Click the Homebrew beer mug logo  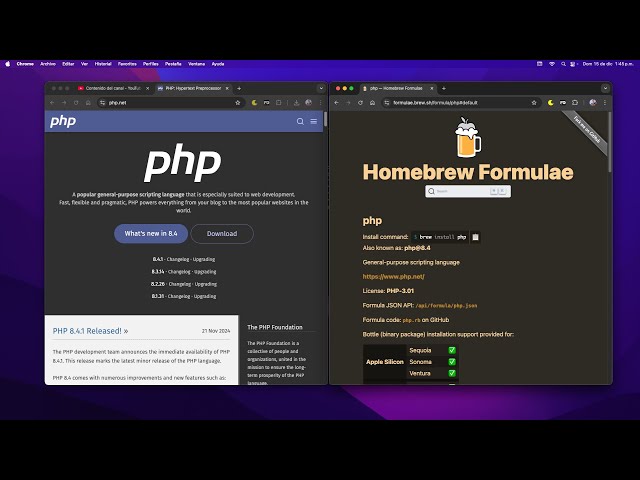coord(468,138)
